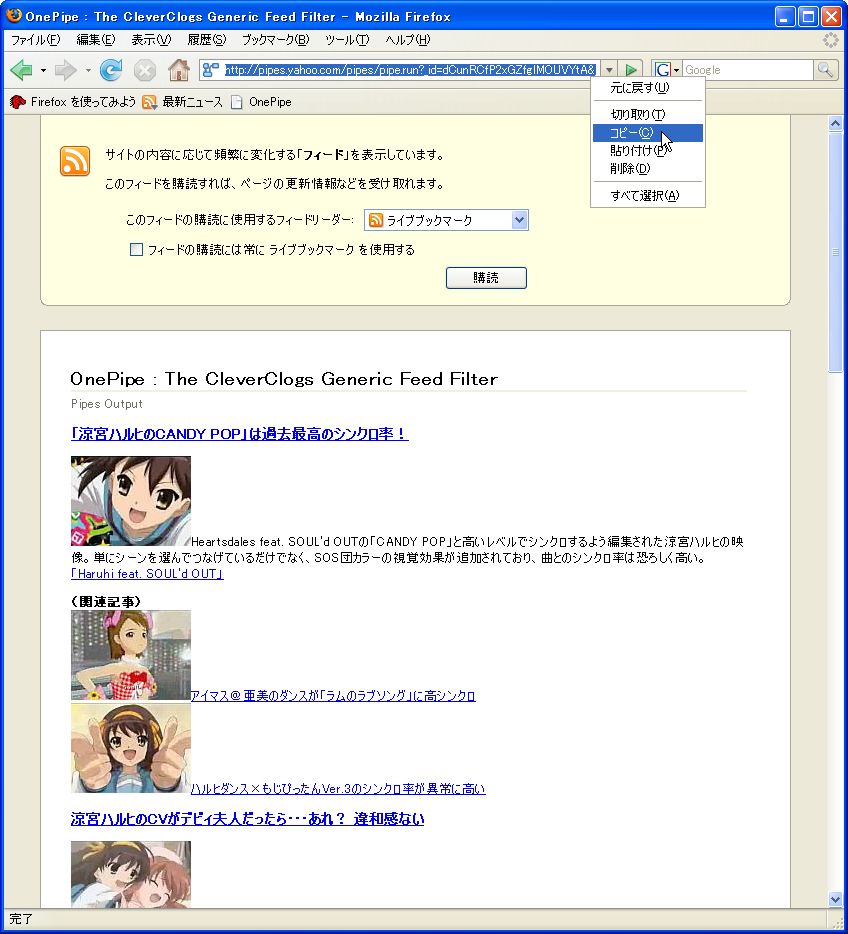
Task: Click the Google search engine icon
Action: [663, 70]
